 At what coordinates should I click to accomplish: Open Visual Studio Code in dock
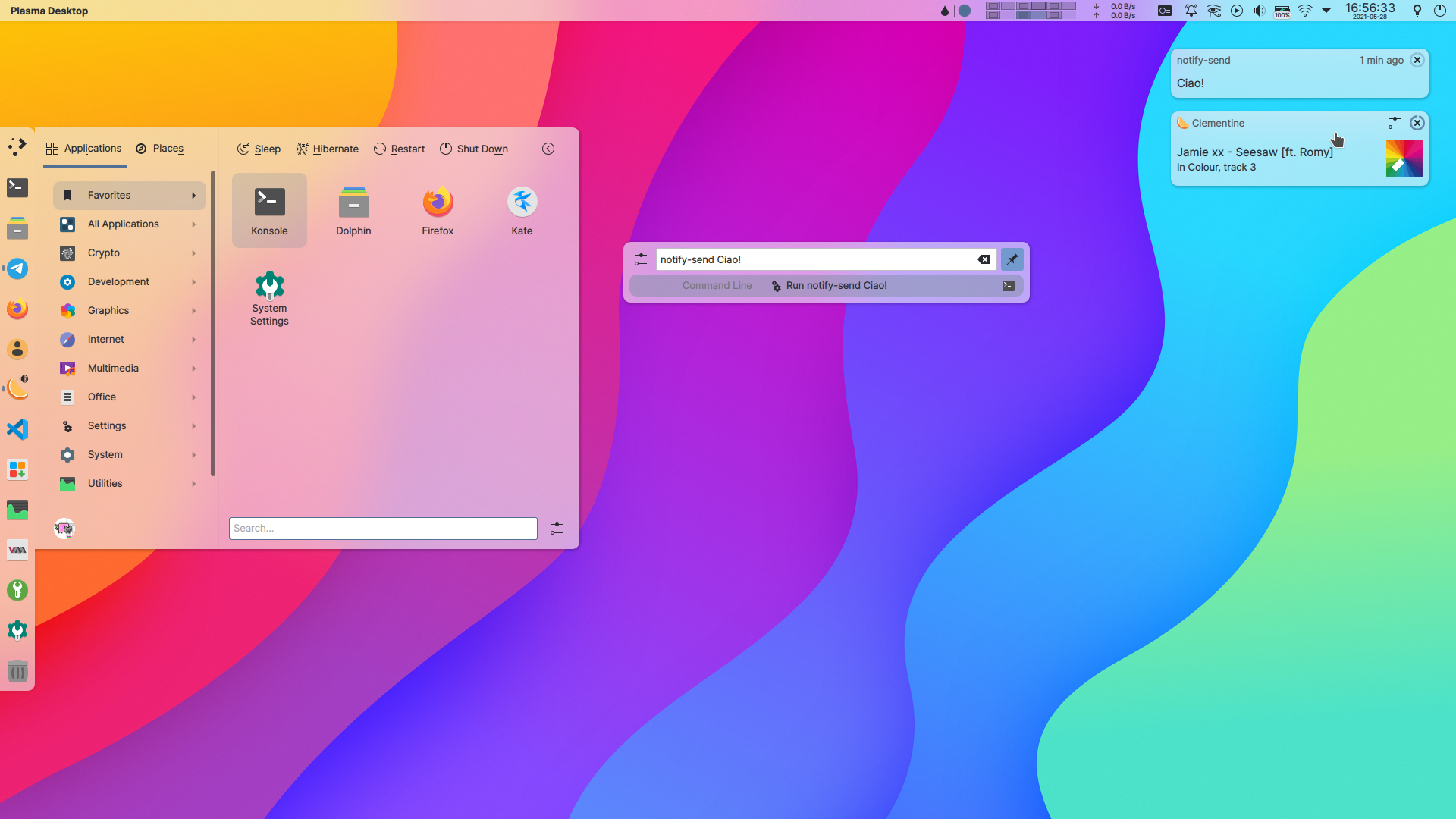coord(17,429)
